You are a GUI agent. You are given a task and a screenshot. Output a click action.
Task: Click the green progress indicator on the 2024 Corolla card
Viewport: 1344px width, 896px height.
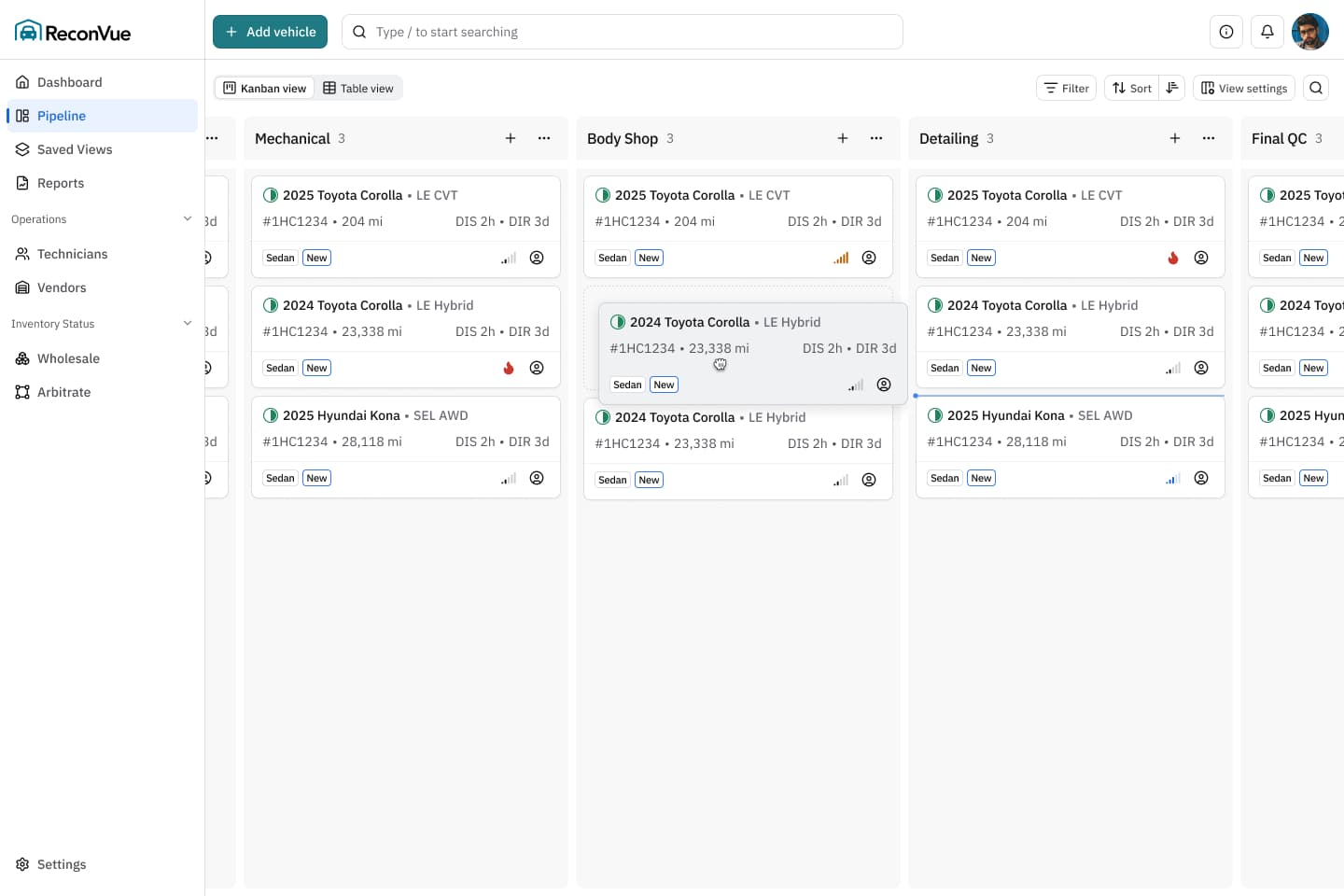[x=271, y=305]
